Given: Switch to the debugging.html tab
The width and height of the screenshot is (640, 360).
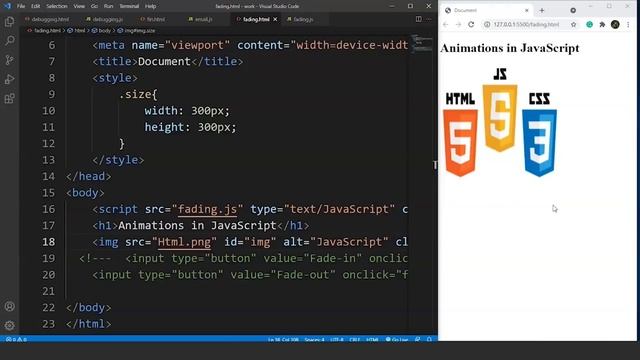Looking at the screenshot, I should pos(50,19).
